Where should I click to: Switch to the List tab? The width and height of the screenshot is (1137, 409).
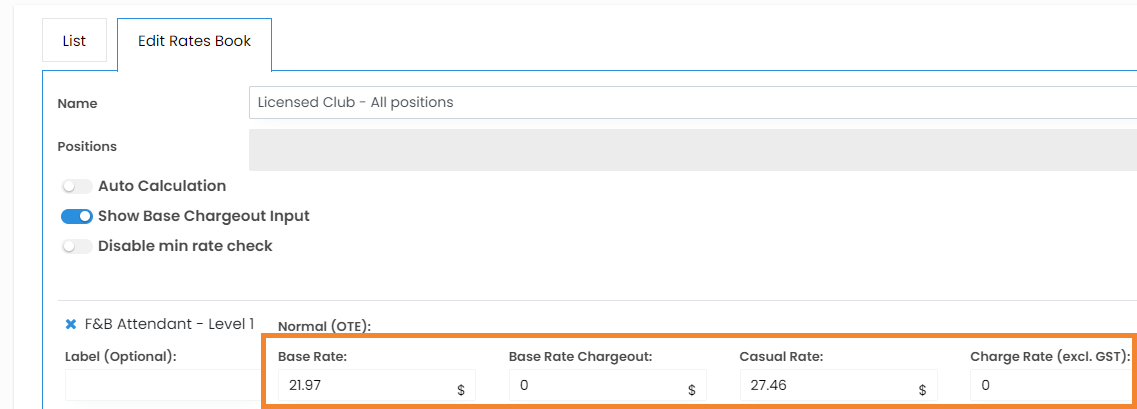click(74, 41)
